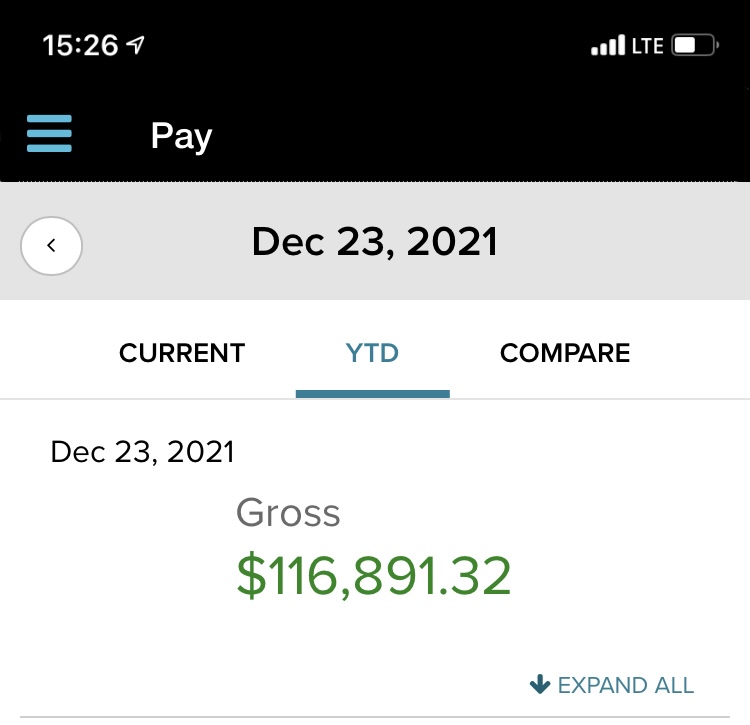Select the YTD tab
This screenshot has height=725, width=750.
tap(372, 353)
